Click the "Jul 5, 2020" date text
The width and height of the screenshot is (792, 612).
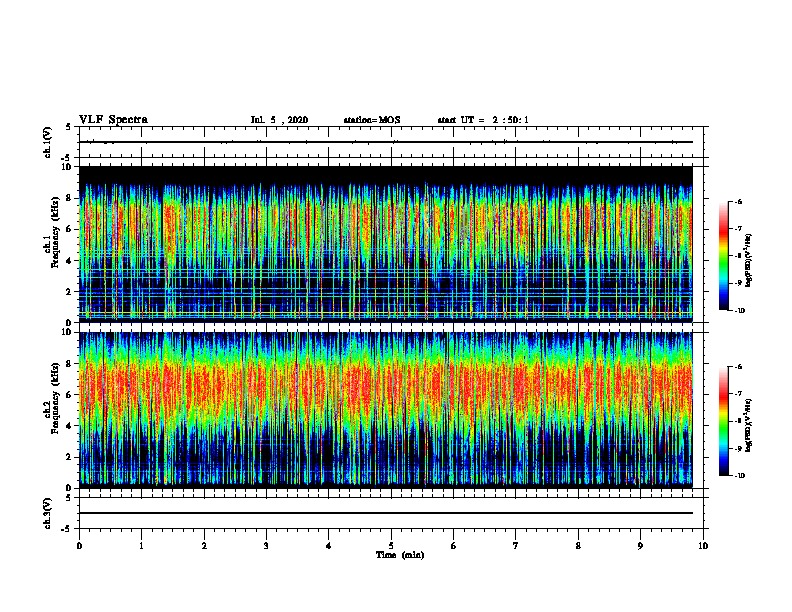279,120
